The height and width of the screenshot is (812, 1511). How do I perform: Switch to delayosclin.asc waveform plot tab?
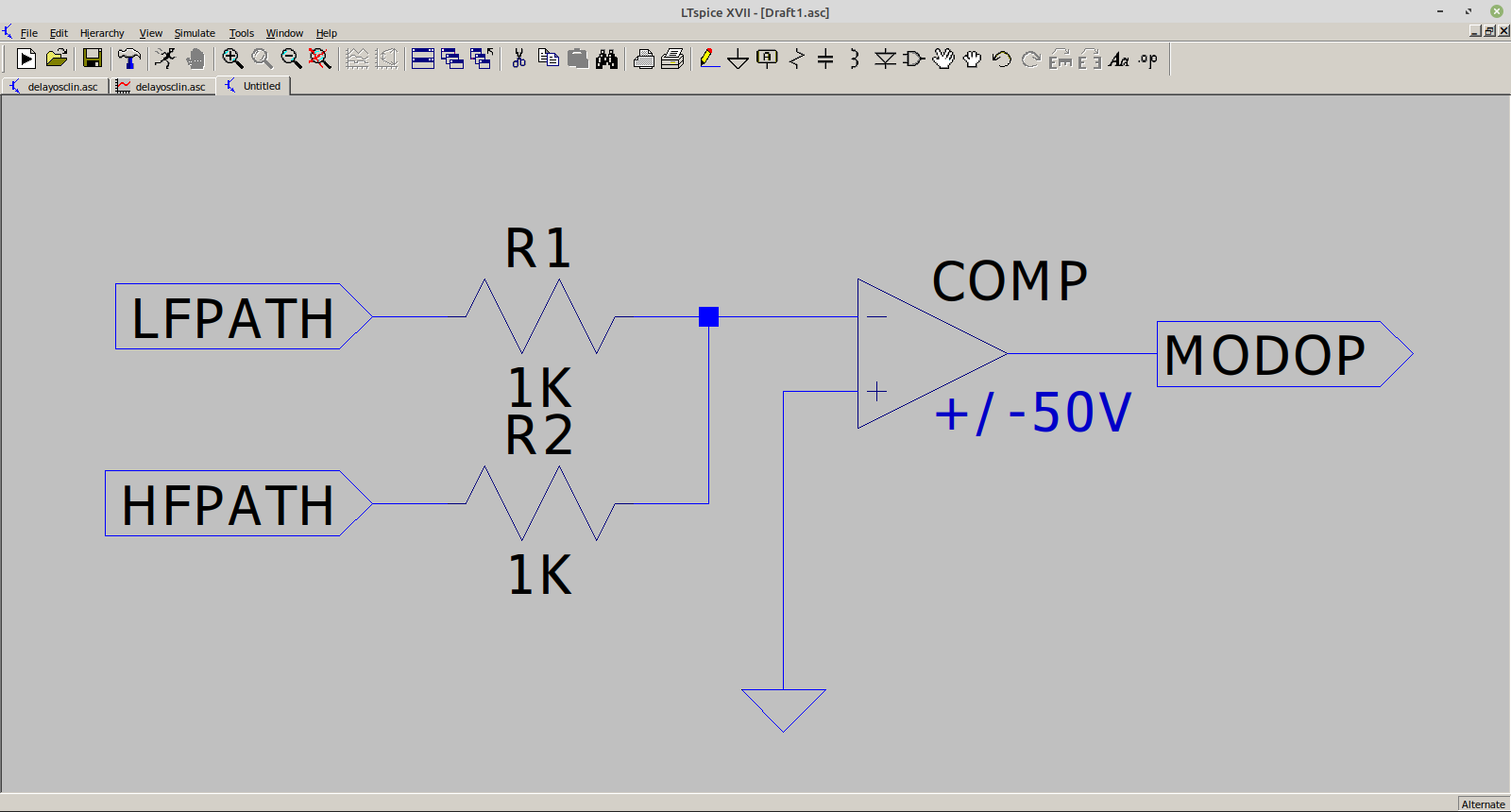click(x=162, y=86)
